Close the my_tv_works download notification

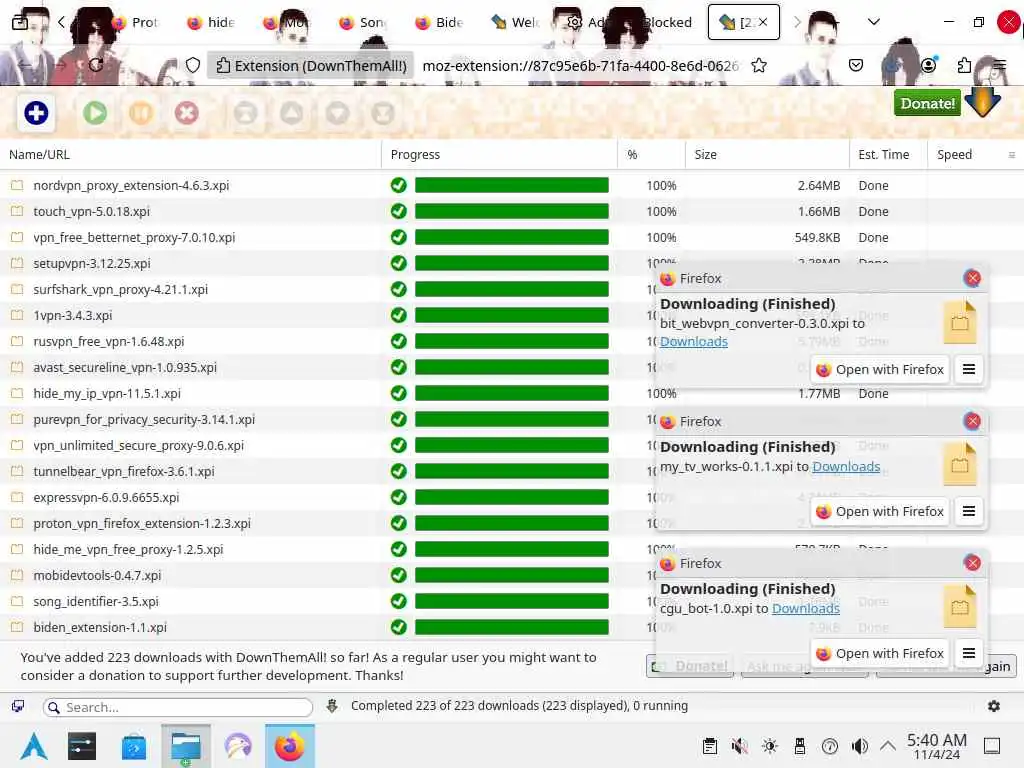tap(972, 421)
